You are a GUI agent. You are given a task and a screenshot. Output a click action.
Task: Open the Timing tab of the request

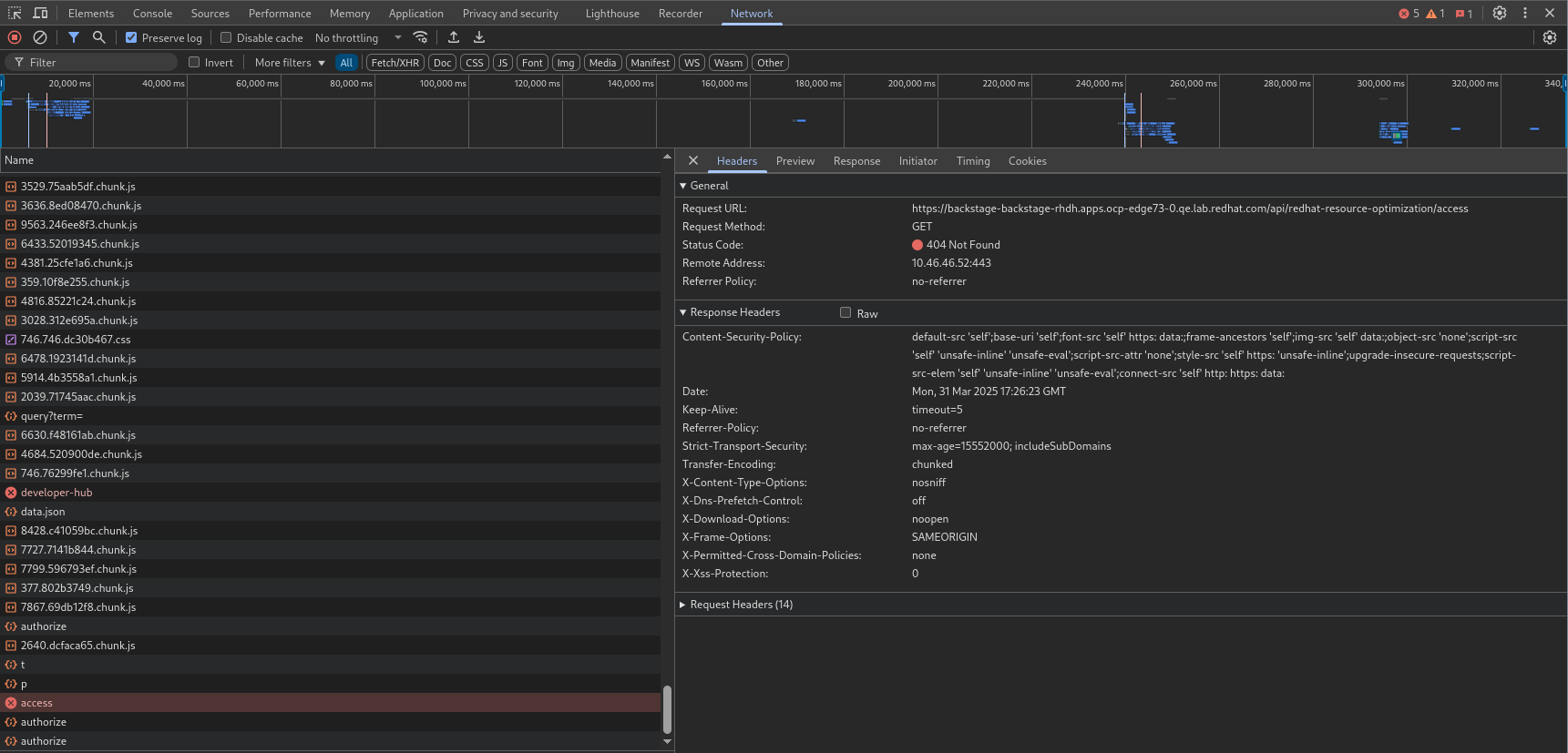[x=972, y=161]
